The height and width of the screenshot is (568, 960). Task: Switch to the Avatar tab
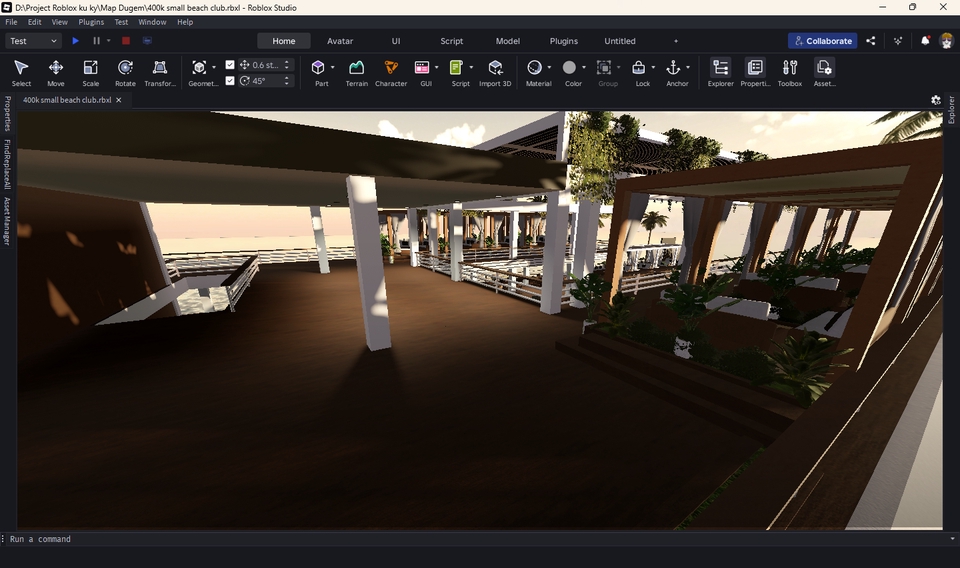[x=340, y=41]
